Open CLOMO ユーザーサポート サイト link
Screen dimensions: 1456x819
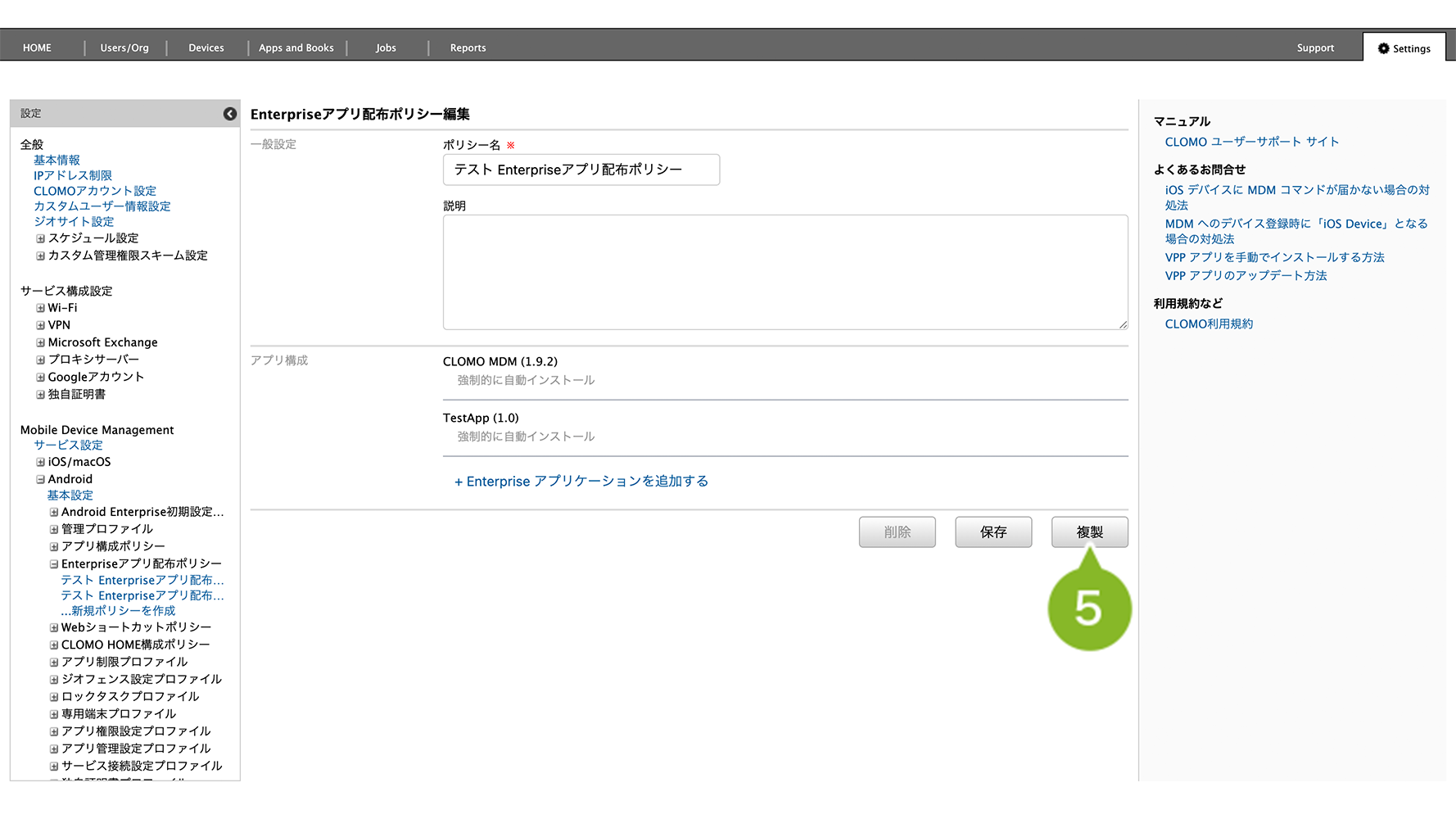(1251, 142)
